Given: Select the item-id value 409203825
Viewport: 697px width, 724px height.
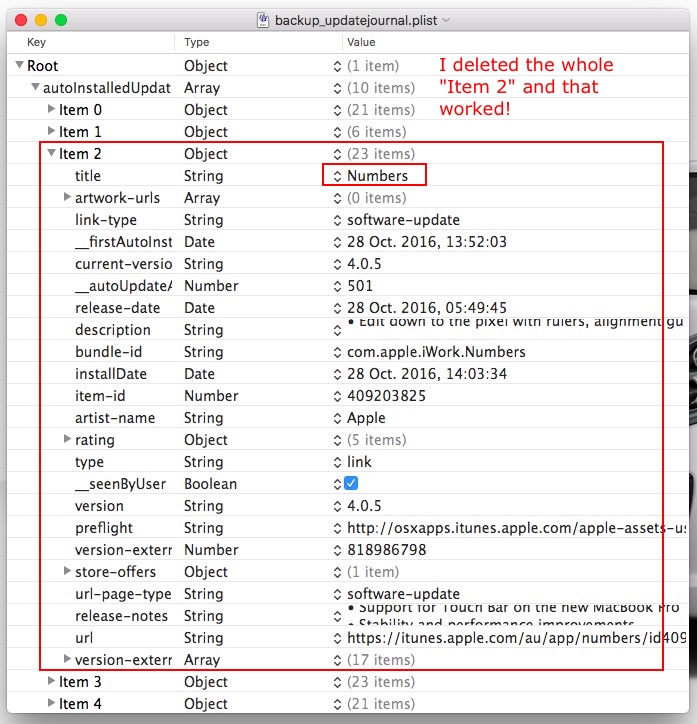Looking at the screenshot, I should 386,396.
